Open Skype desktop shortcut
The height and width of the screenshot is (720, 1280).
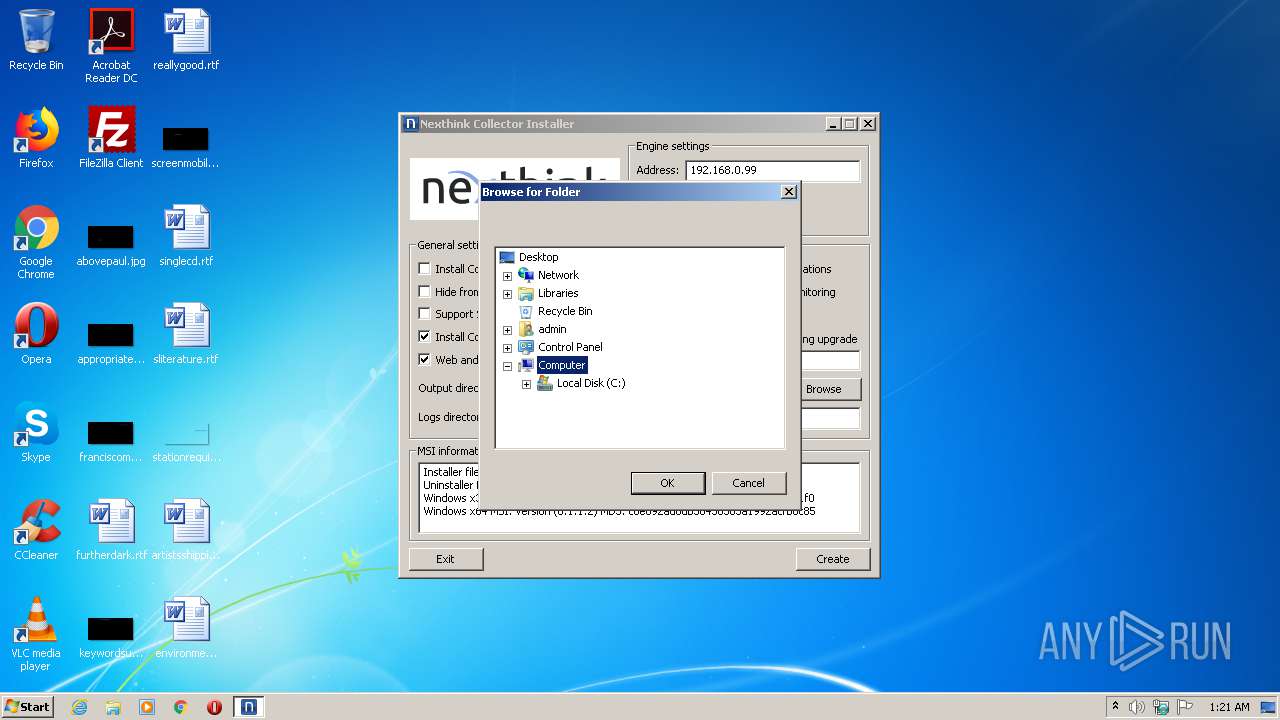pos(36,432)
